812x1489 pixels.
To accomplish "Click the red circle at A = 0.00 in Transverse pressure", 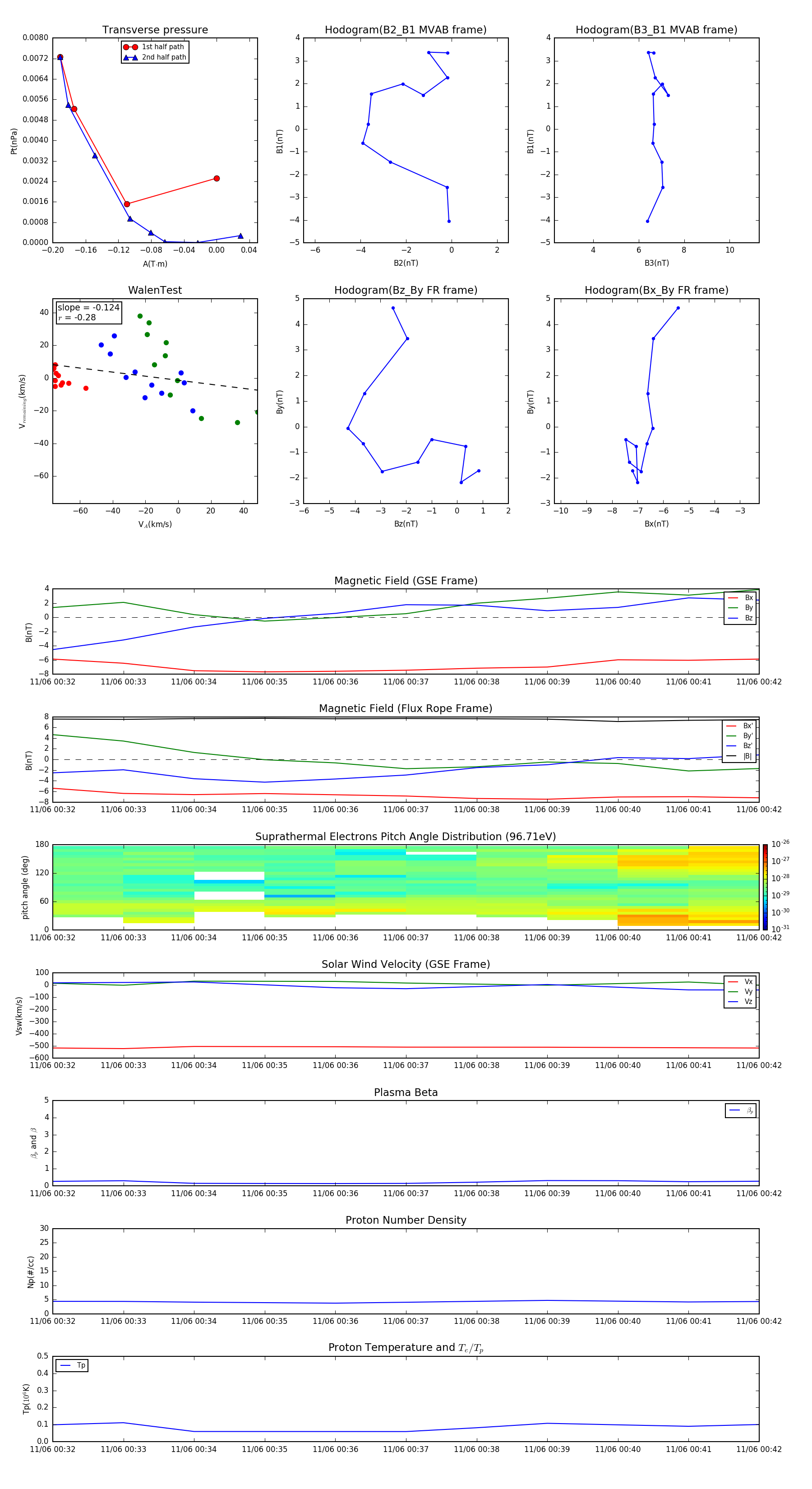I will (217, 179).
